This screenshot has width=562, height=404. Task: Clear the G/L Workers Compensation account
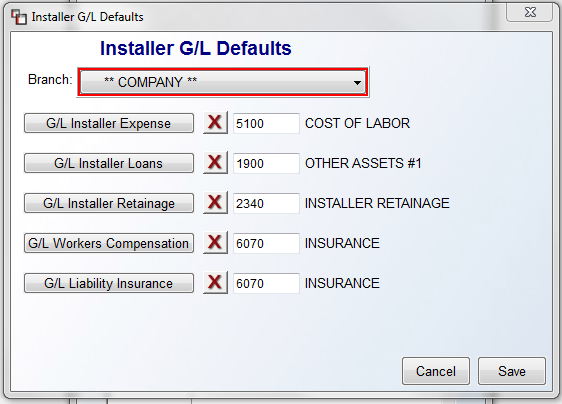215,243
